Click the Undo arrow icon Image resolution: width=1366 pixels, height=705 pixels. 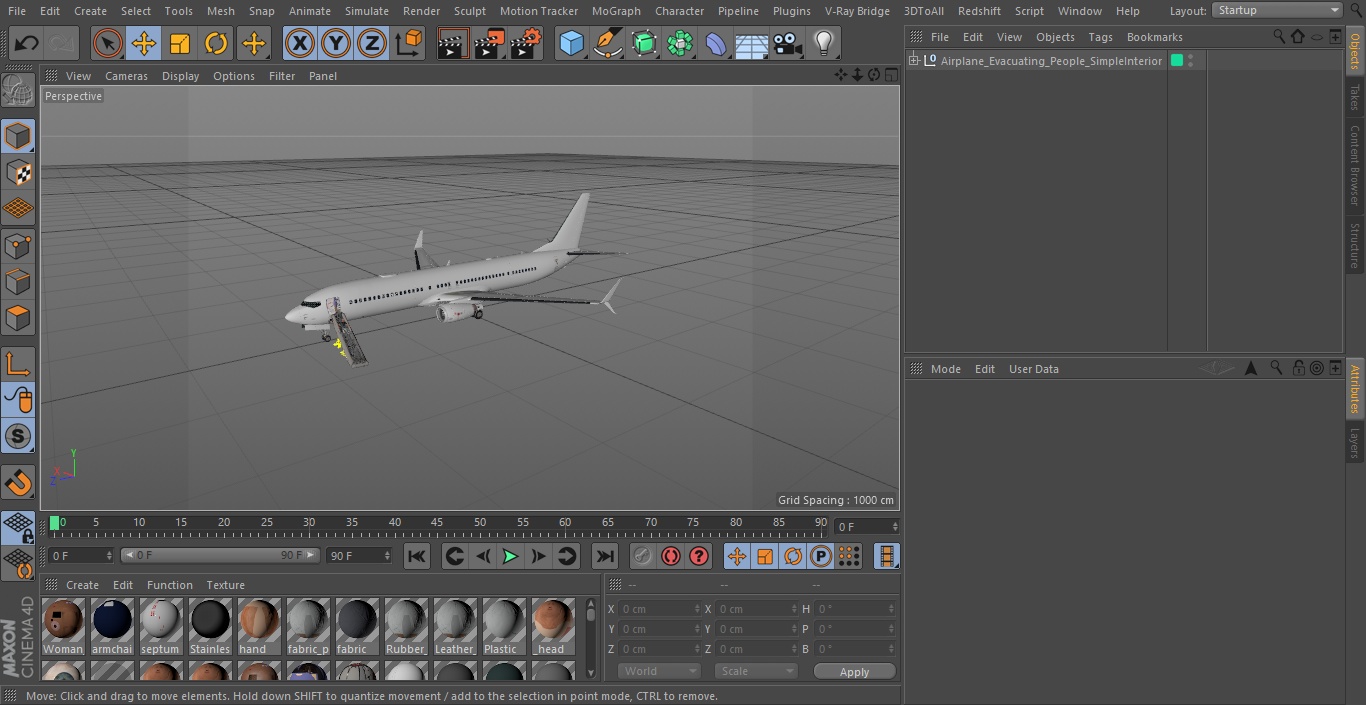(x=27, y=43)
